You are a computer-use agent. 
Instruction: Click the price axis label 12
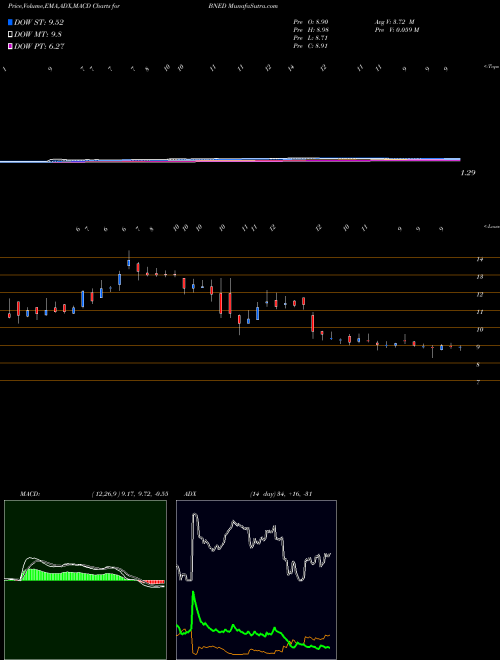pos(479,295)
